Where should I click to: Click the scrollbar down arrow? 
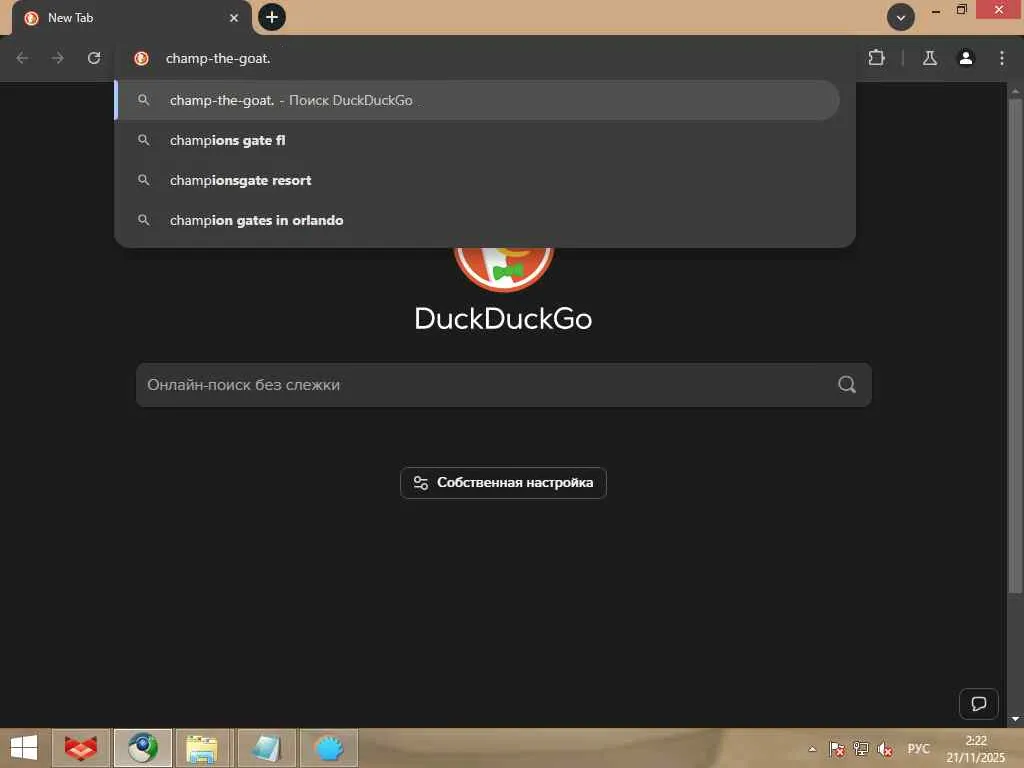(x=1015, y=719)
